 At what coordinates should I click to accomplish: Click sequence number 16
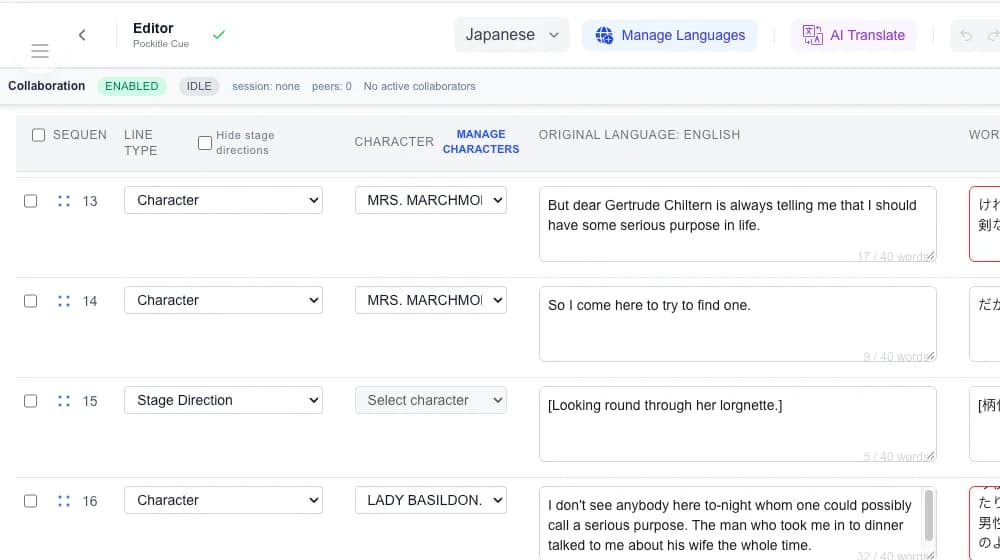90,501
